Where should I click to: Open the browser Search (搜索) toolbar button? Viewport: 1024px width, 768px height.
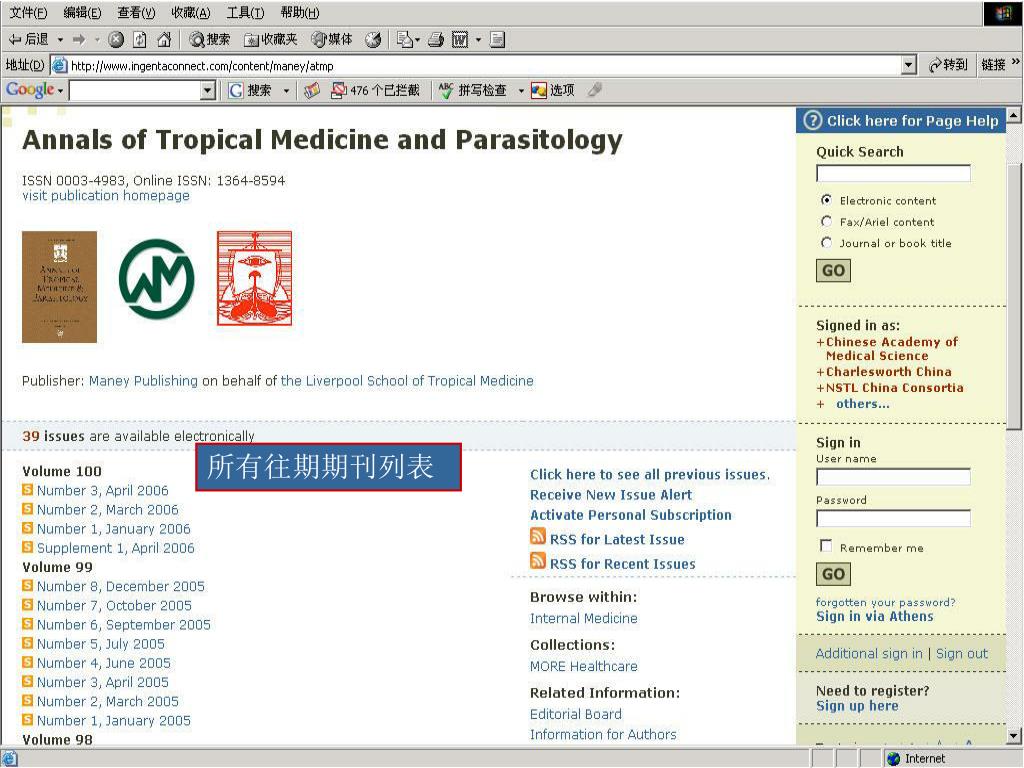[x=210, y=40]
